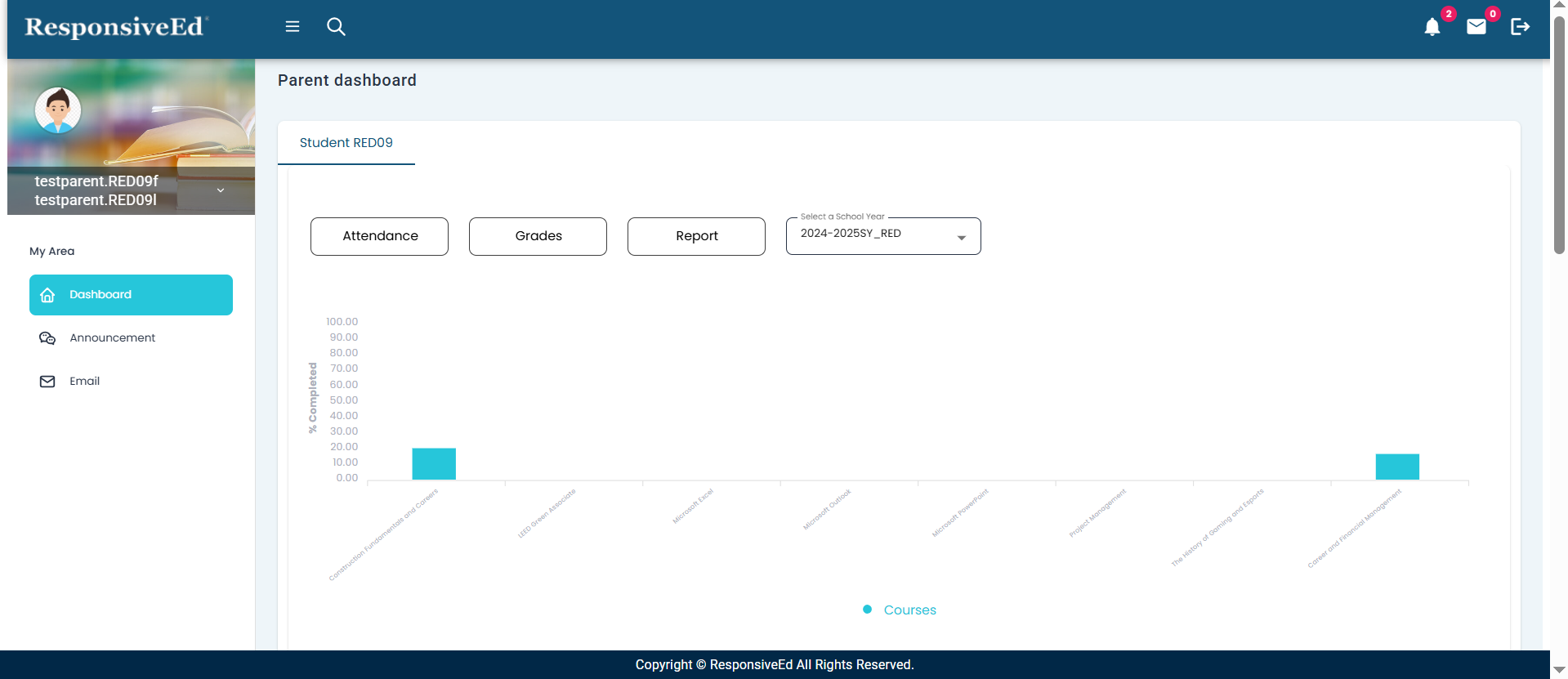Click the Attendance button
The image size is (1568, 679).
pyautogui.click(x=379, y=236)
